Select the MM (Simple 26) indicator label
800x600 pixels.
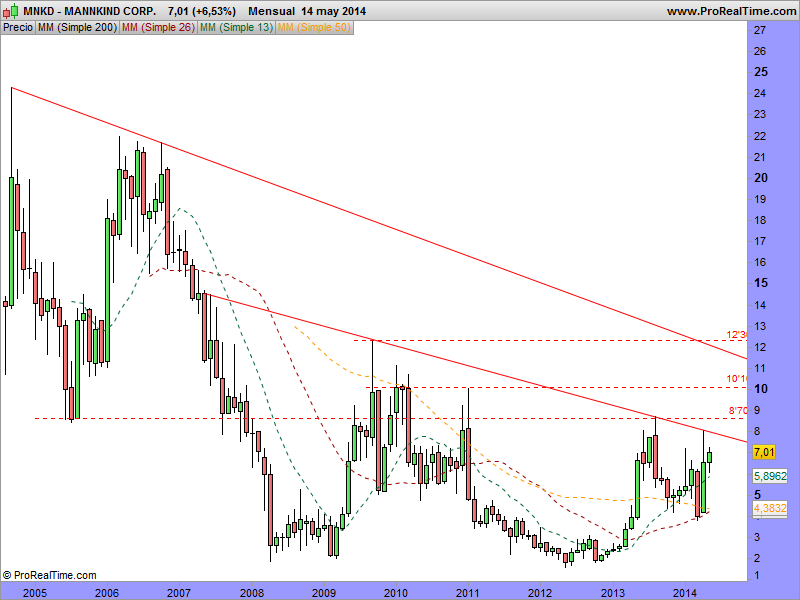158,28
